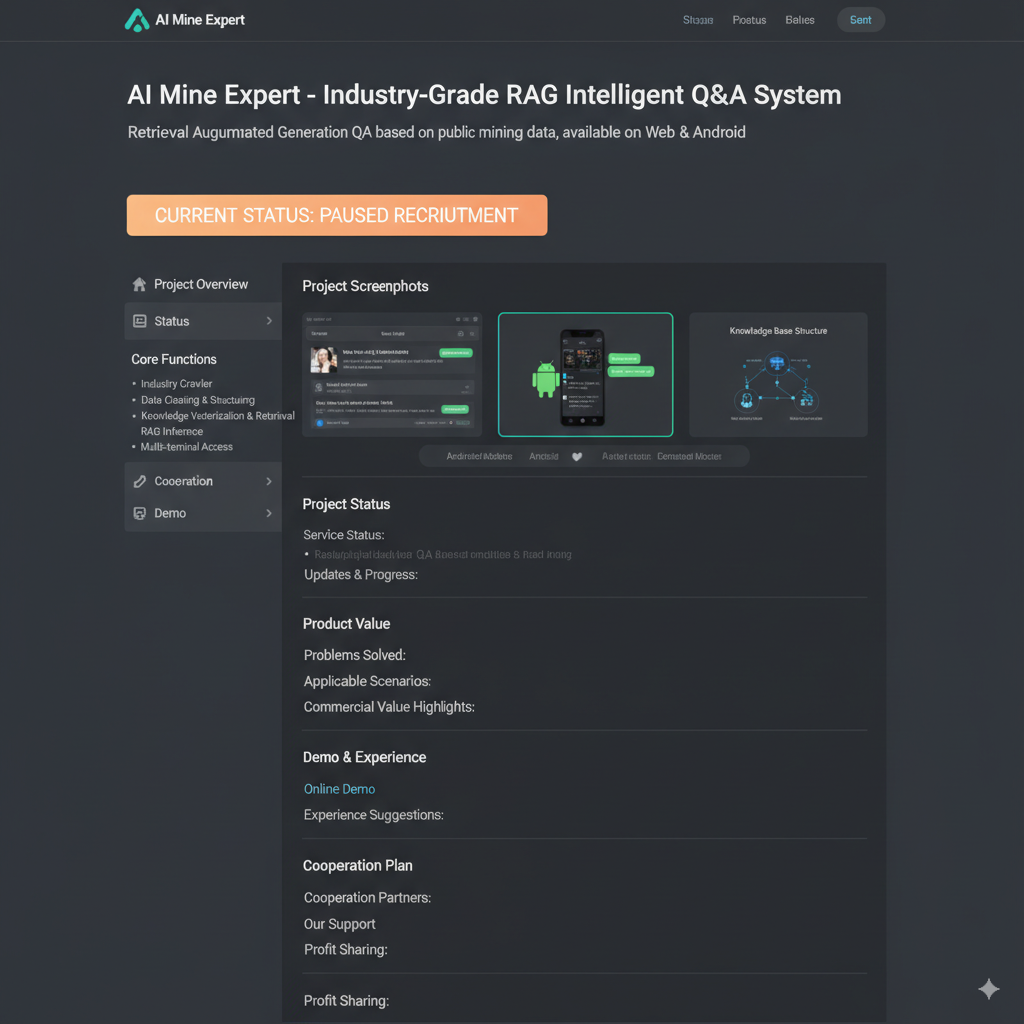Click the sparkle icon in bottom-right corner
This screenshot has height=1024, width=1024.
988,989
